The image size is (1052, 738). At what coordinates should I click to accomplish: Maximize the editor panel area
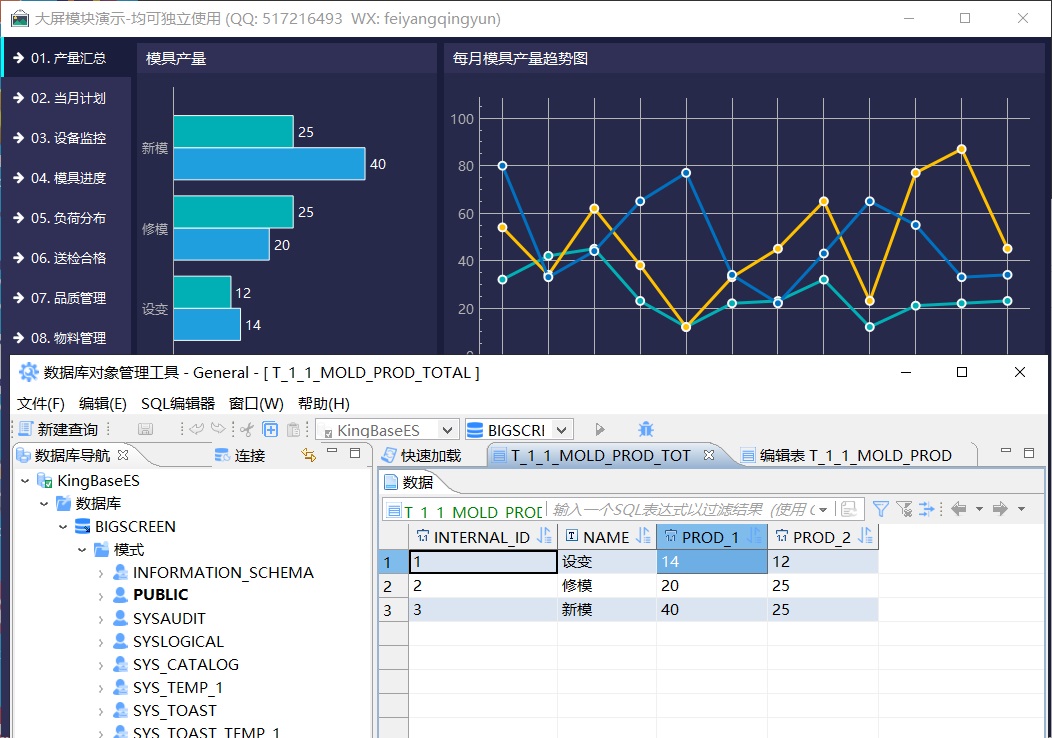point(1031,453)
